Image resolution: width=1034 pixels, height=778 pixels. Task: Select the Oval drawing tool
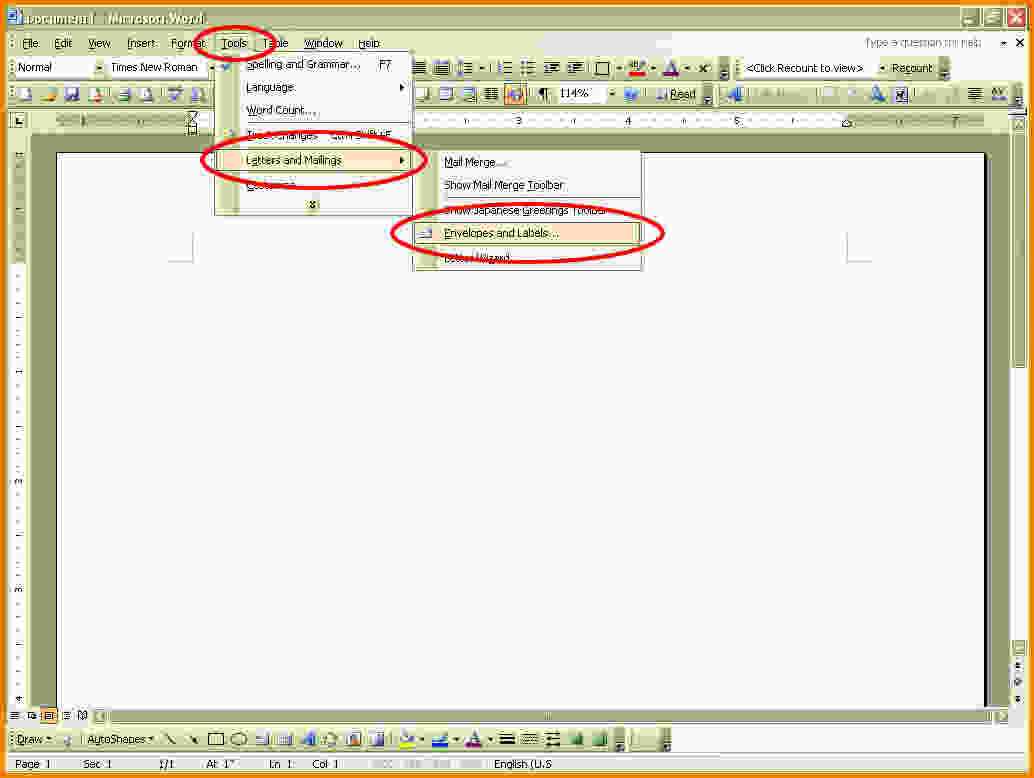point(239,739)
